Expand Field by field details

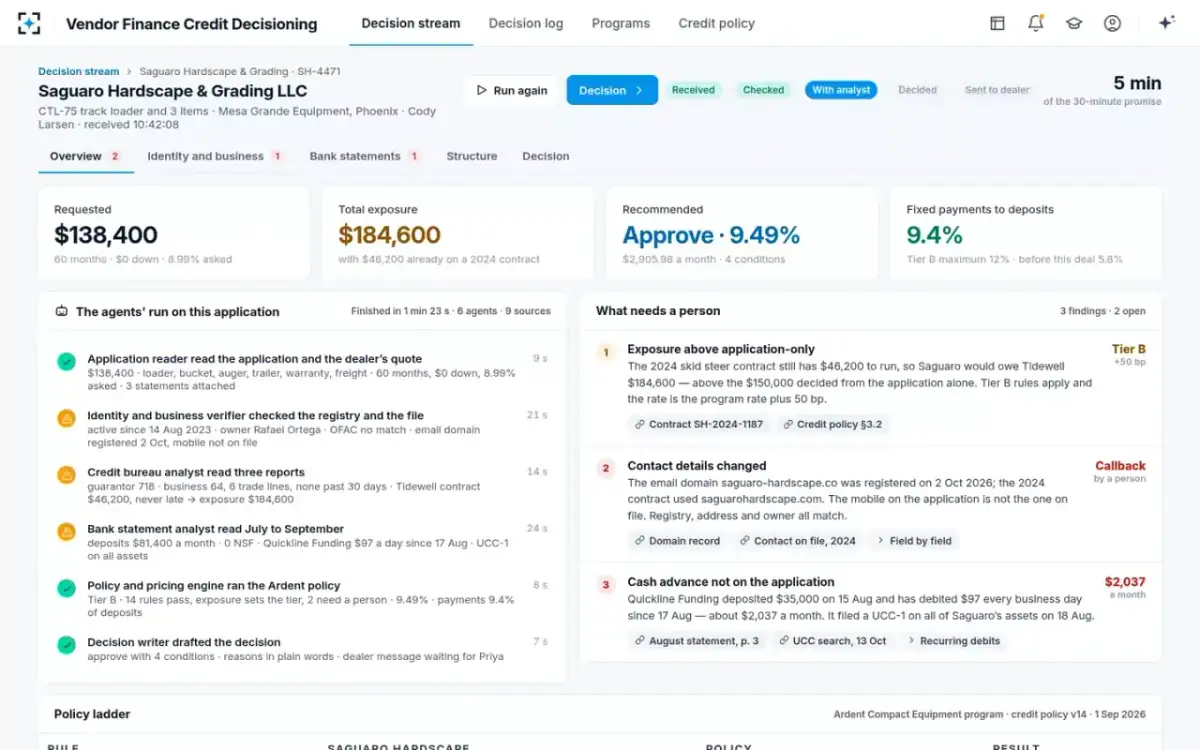[x=914, y=540]
